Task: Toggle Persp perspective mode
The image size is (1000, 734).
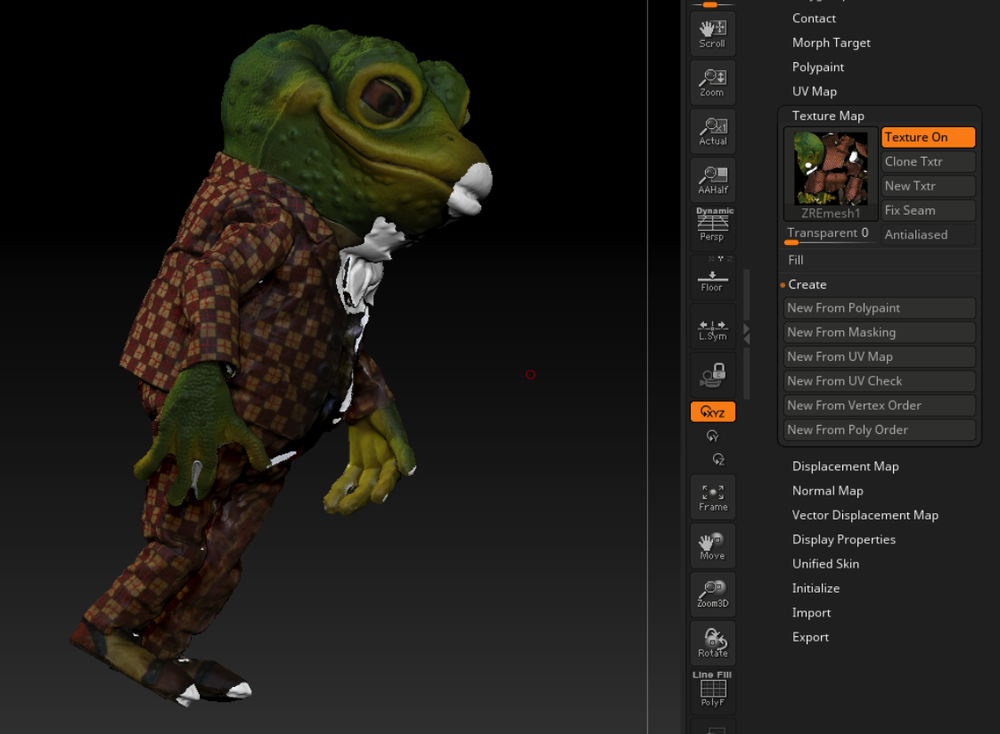Action: click(x=712, y=226)
